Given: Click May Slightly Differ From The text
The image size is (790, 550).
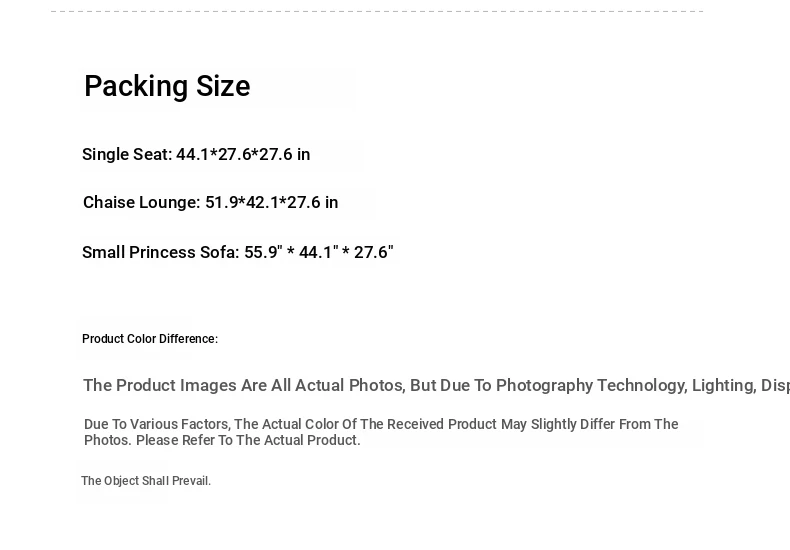Looking at the screenshot, I should pos(589,425).
